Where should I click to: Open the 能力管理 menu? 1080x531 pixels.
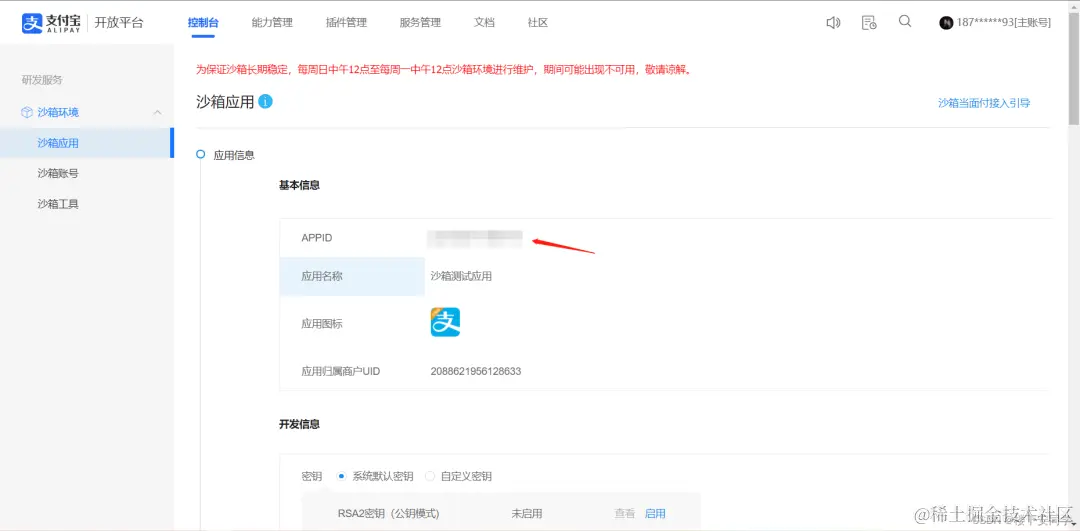point(272,23)
